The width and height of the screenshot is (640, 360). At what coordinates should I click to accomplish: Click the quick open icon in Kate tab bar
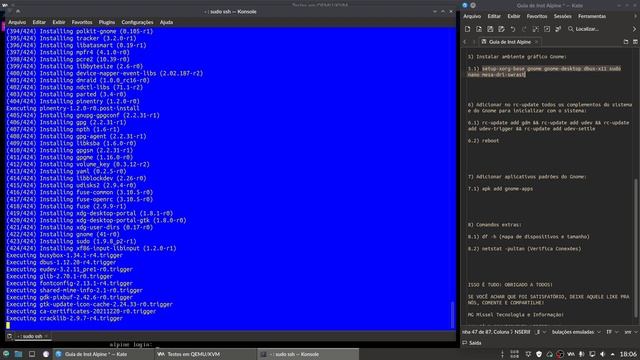point(626,42)
